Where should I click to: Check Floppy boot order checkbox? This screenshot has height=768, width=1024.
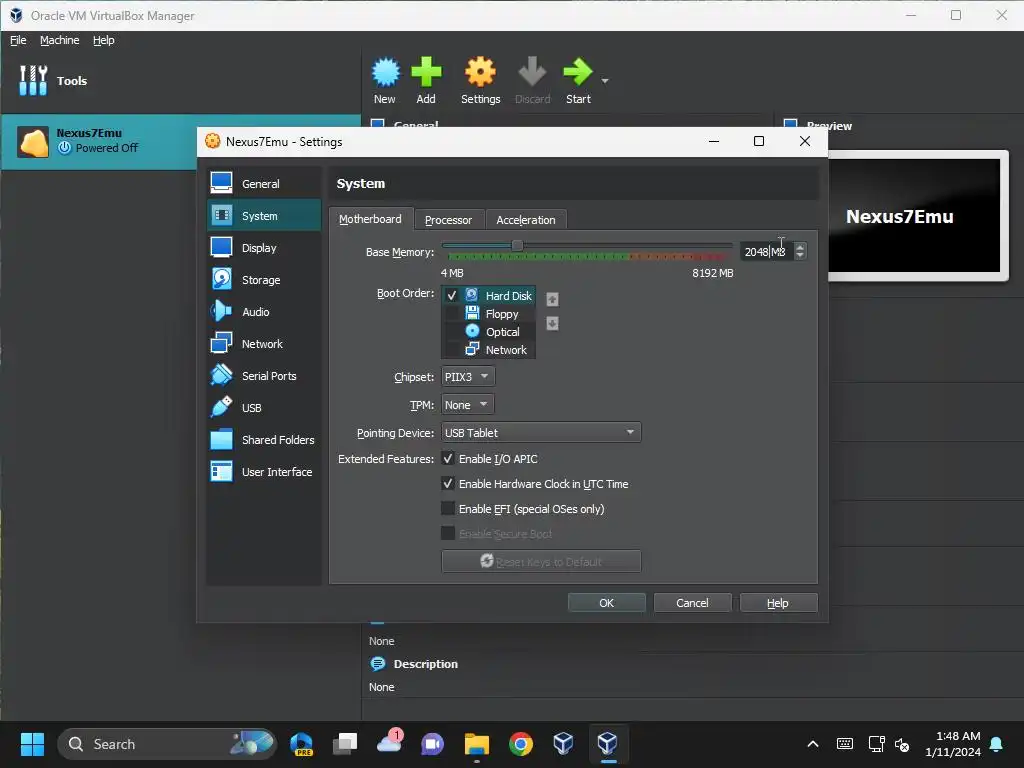[x=451, y=314]
